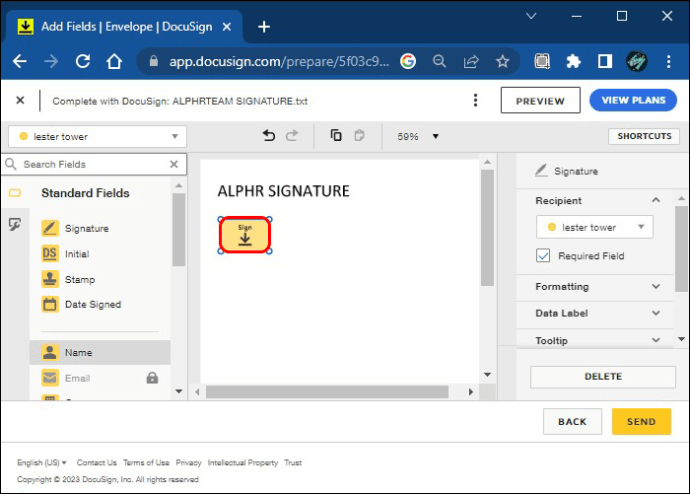
Task: Open the Standard Fields sidebar tab icon
Action: 15,193
